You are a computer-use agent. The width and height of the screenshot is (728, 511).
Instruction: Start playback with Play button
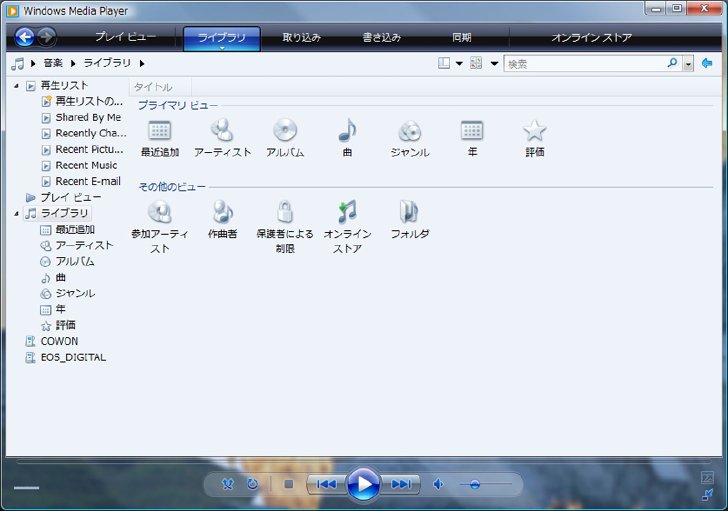click(364, 485)
